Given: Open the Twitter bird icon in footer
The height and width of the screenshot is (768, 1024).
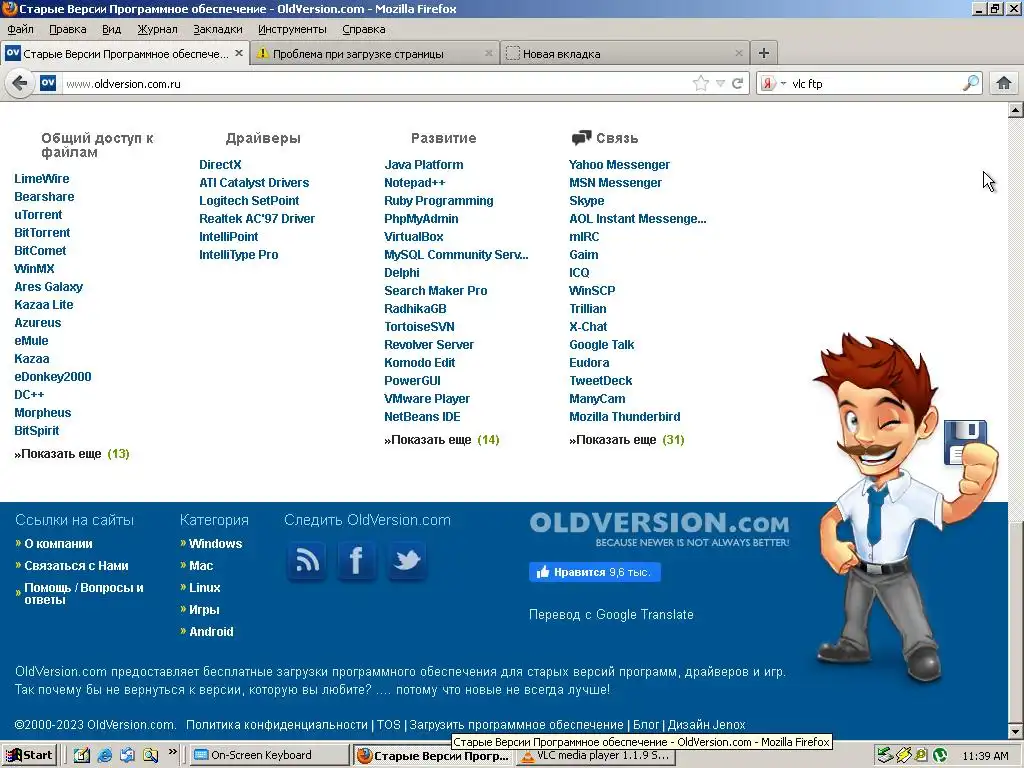Looking at the screenshot, I should (407, 560).
